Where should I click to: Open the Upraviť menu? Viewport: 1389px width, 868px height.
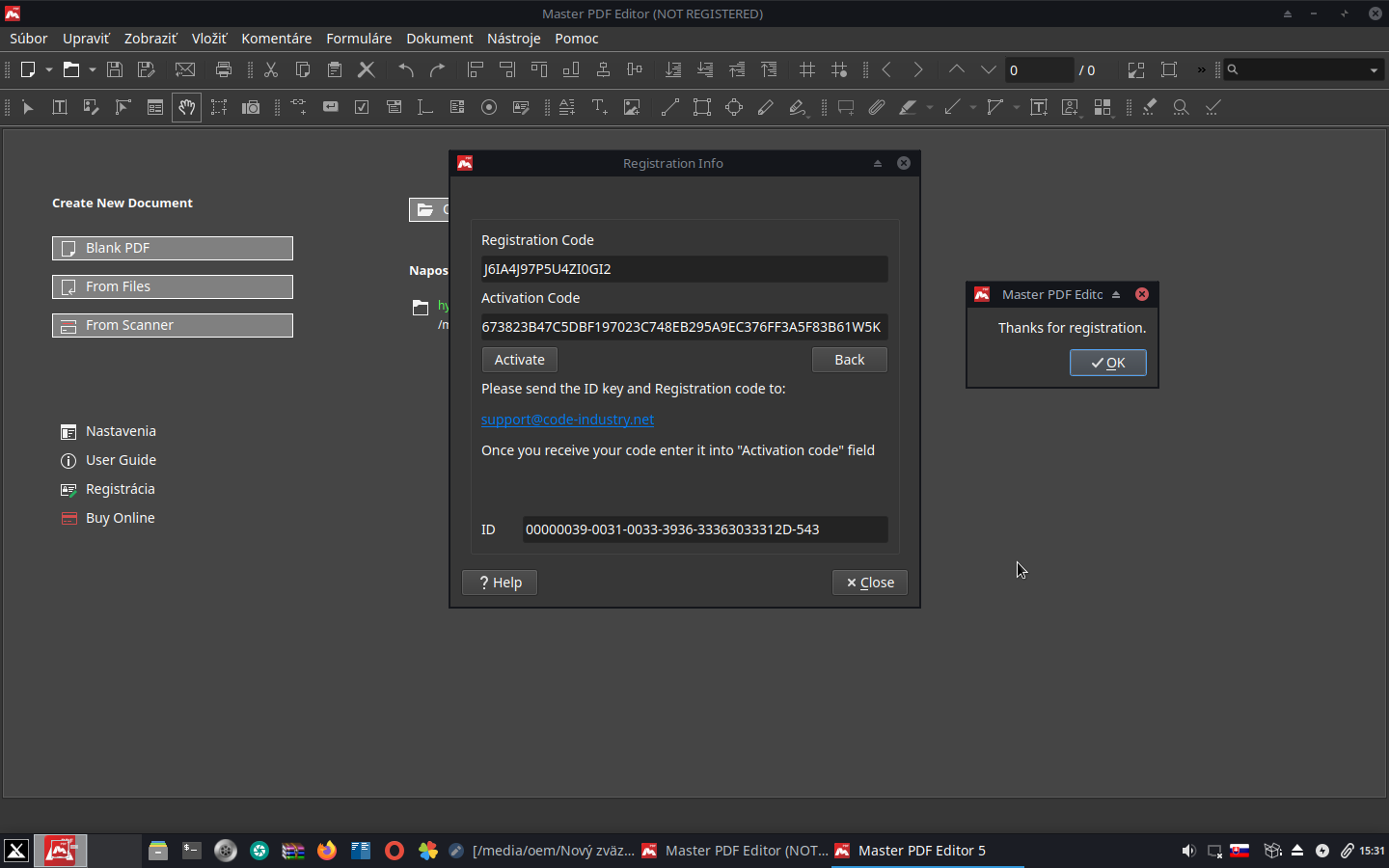(x=86, y=39)
